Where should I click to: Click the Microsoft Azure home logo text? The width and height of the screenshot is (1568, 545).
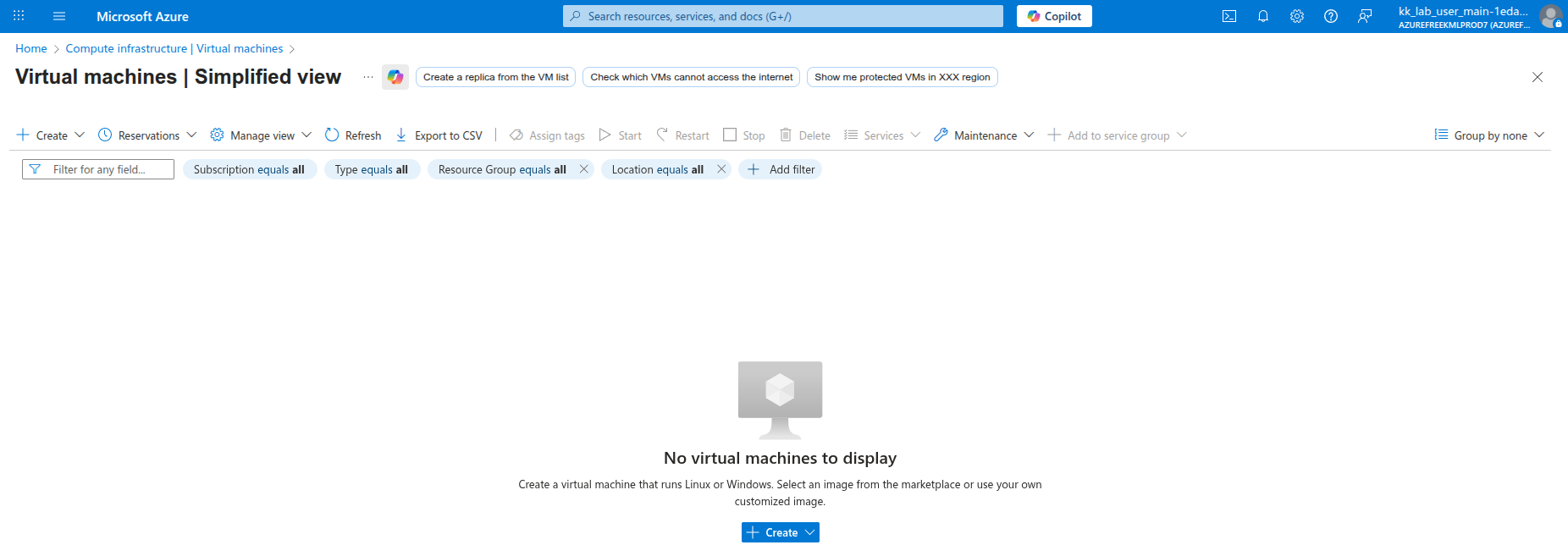click(x=142, y=16)
